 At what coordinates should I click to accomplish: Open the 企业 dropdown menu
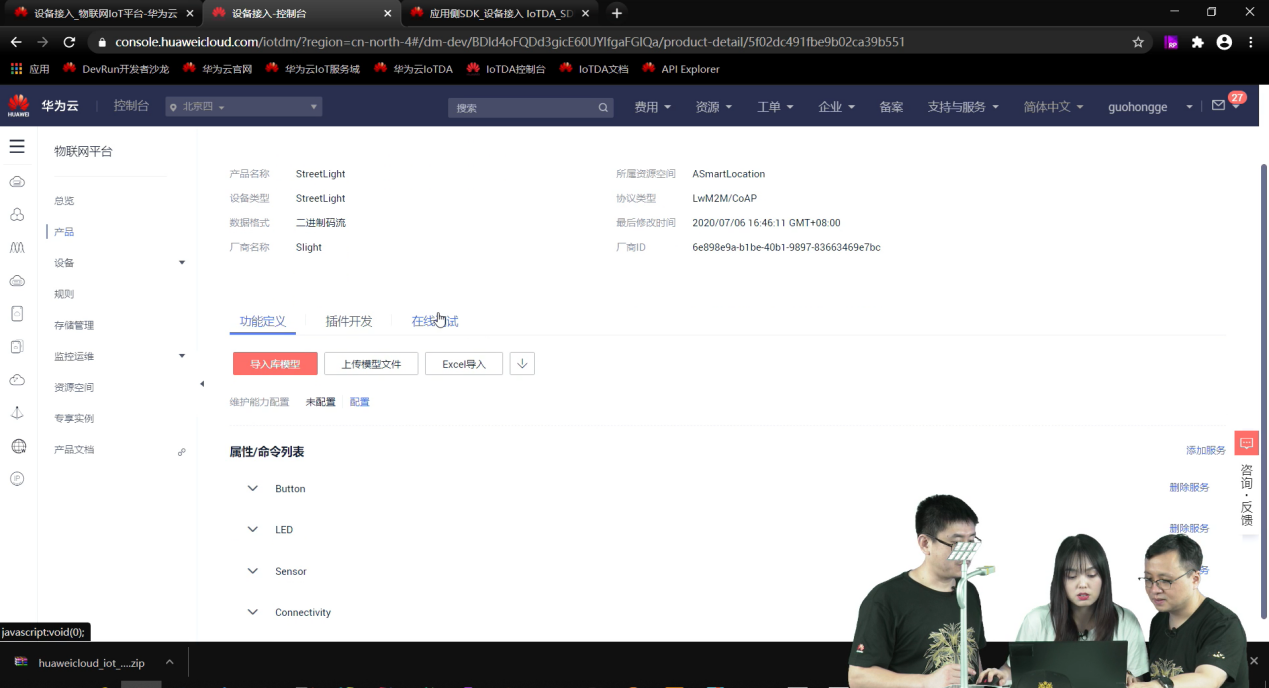pos(837,107)
